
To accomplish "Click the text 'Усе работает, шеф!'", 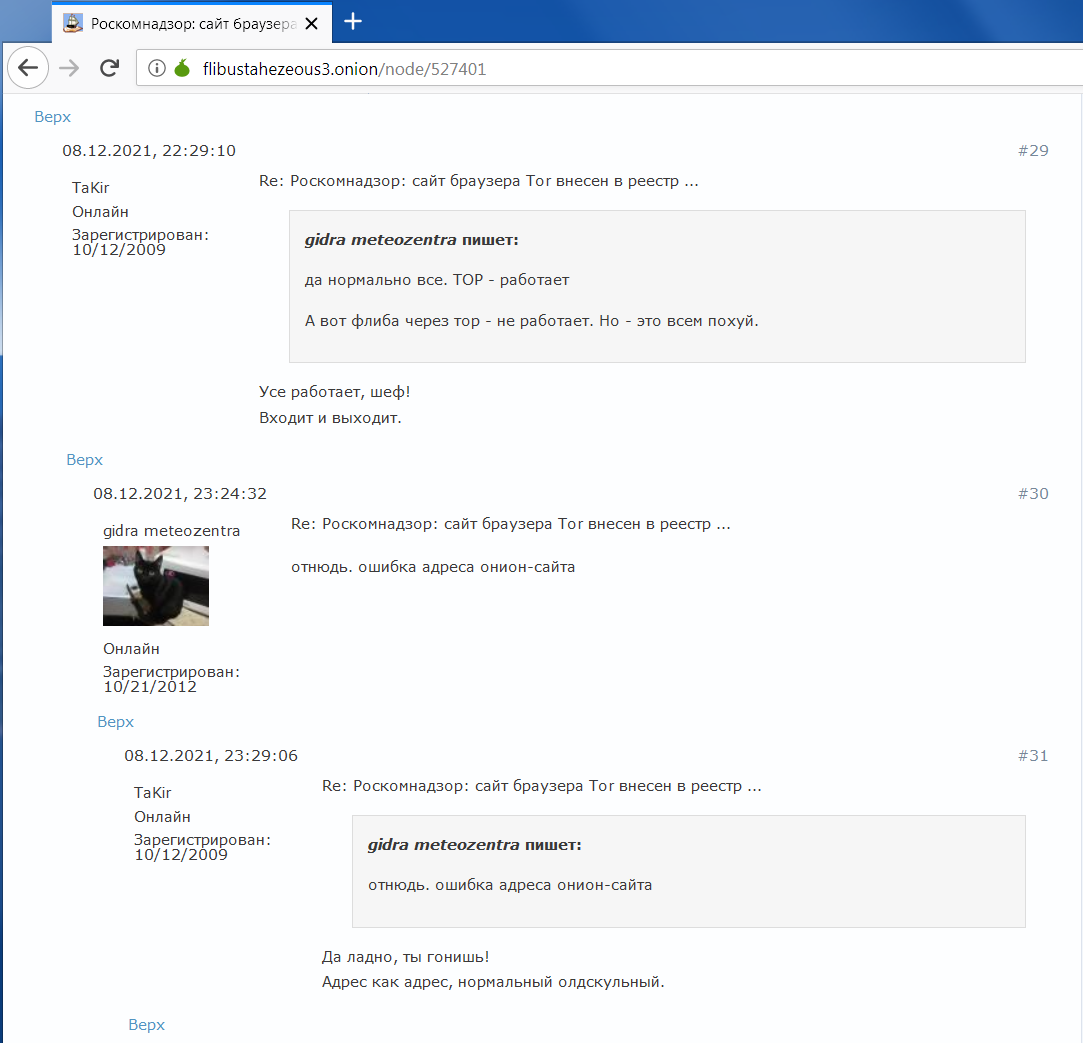I will 335,392.
